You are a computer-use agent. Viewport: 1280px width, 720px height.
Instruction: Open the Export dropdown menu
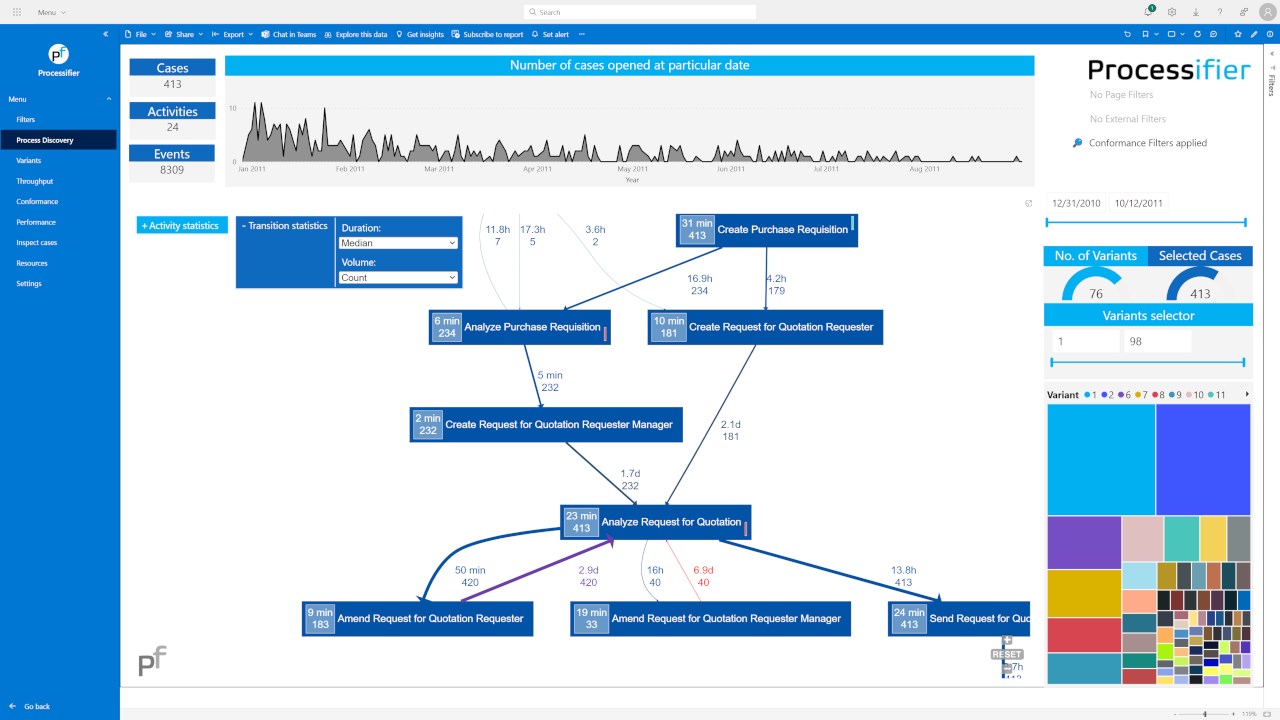pos(233,34)
